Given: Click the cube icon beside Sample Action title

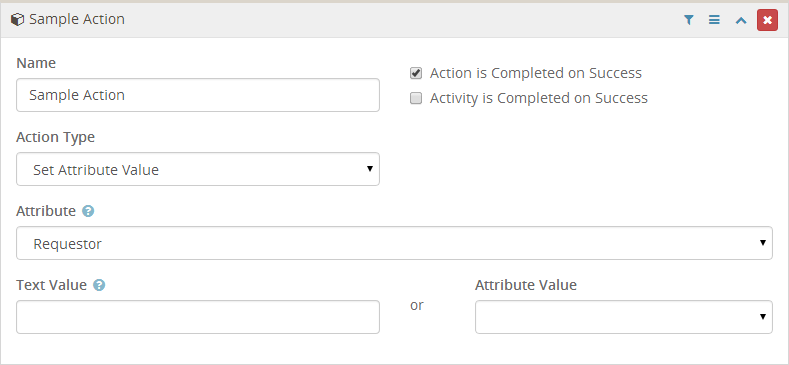Looking at the screenshot, I should click(17, 20).
